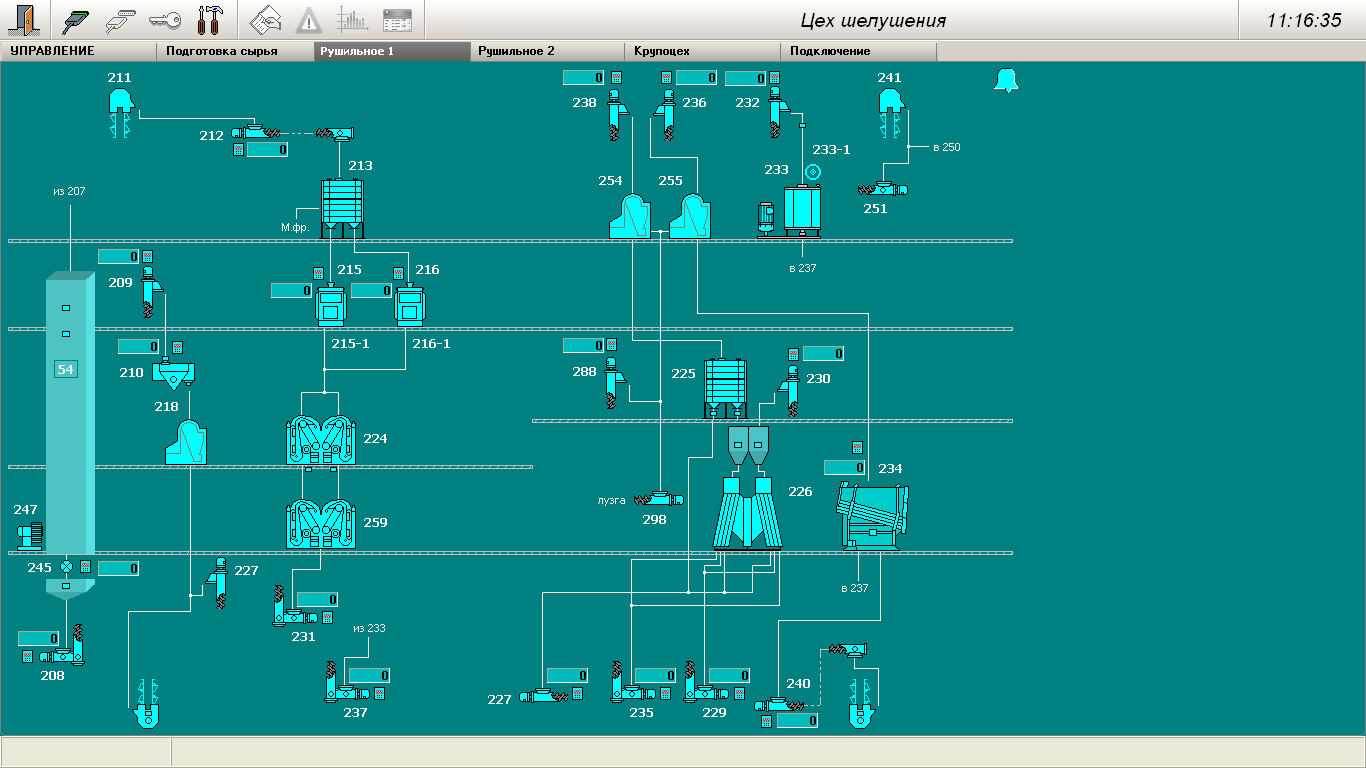Screen dimensions: 1366x768
Task: Switch to Подготовка сырья tab
Action: [222, 51]
